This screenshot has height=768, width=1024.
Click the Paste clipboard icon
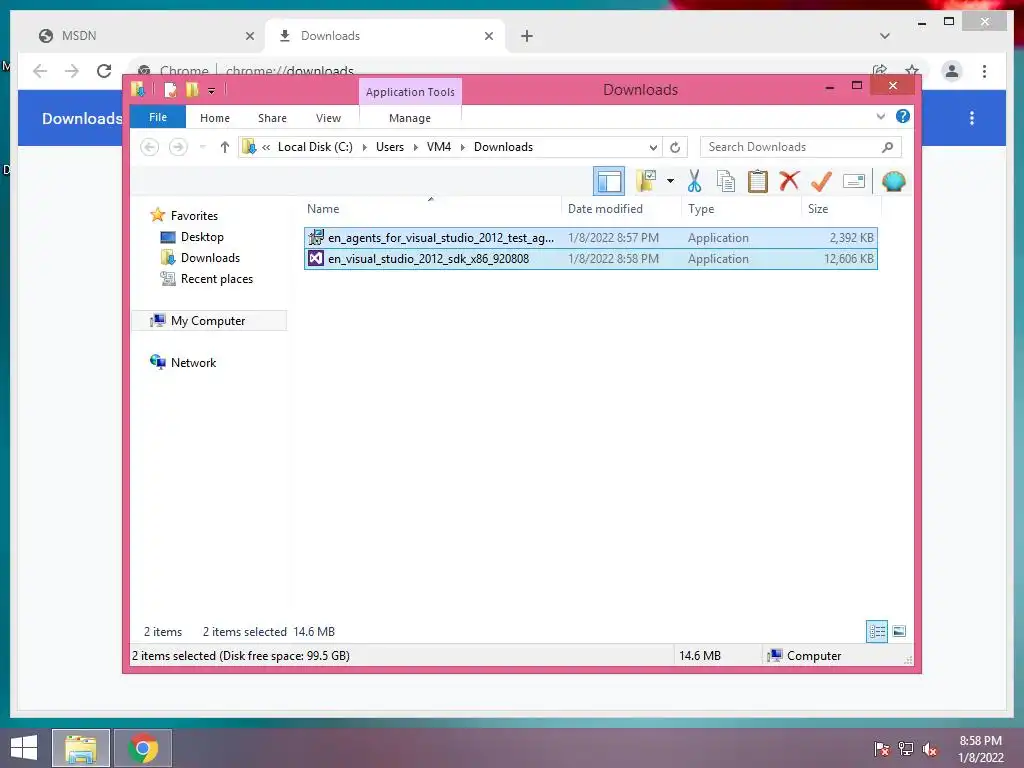pos(758,181)
